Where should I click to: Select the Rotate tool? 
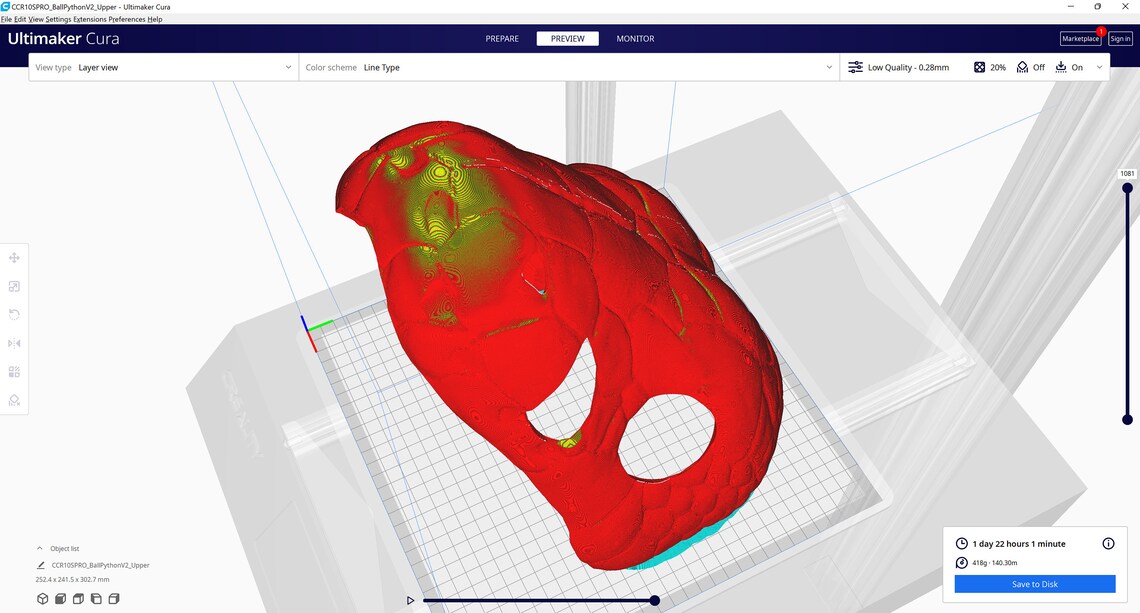tap(14, 314)
